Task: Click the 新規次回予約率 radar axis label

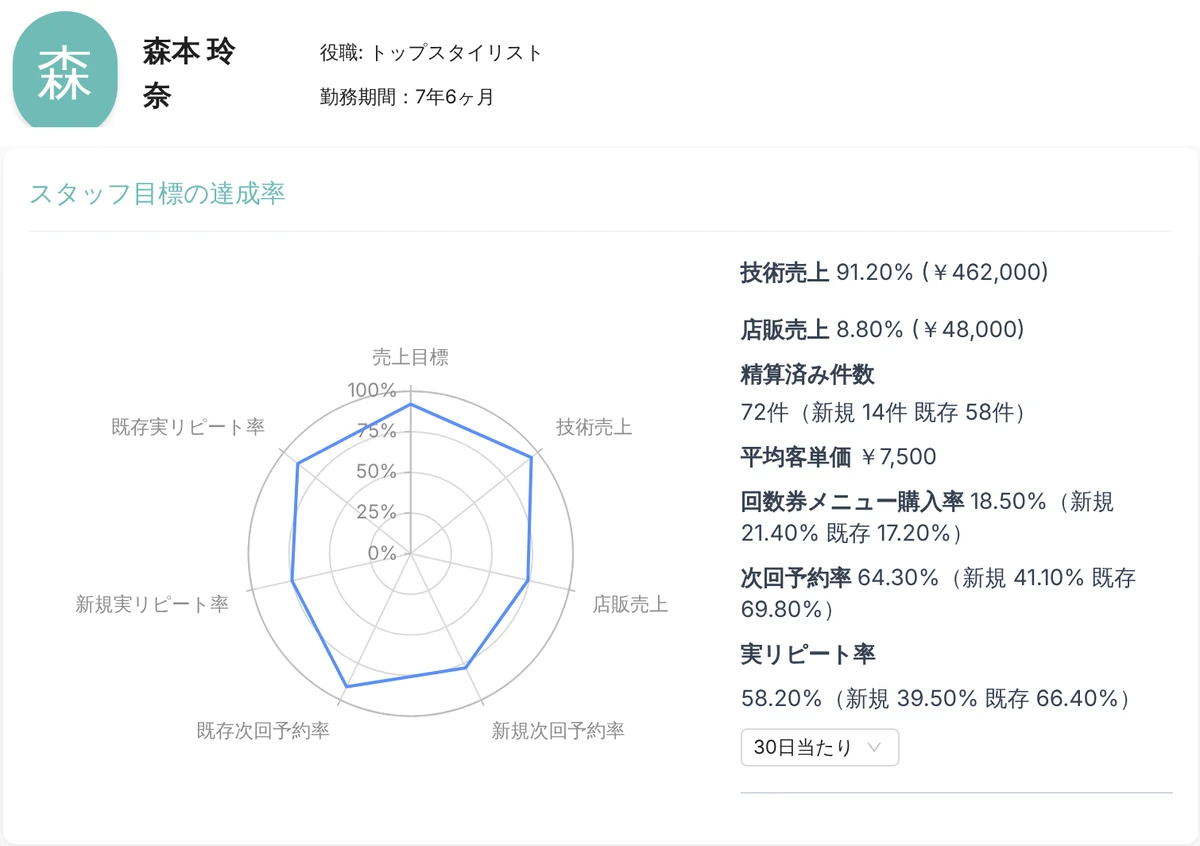Action: (558, 730)
